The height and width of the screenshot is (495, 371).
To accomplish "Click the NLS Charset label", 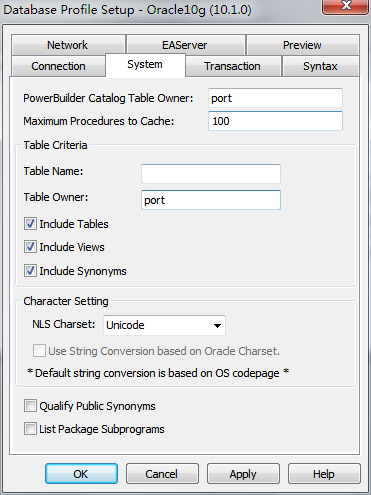I will 64,324.
